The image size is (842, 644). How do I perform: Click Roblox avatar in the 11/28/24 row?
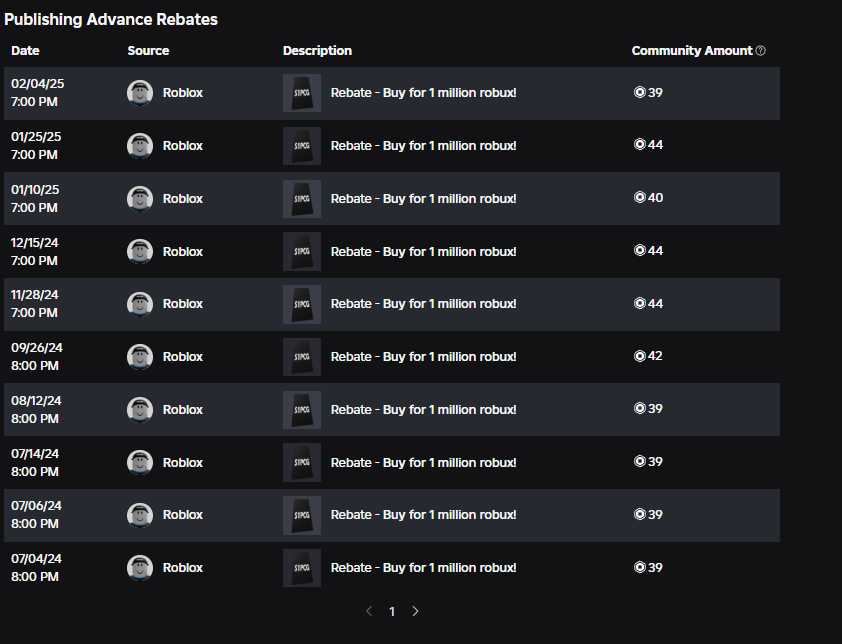(x=140, y=304)
